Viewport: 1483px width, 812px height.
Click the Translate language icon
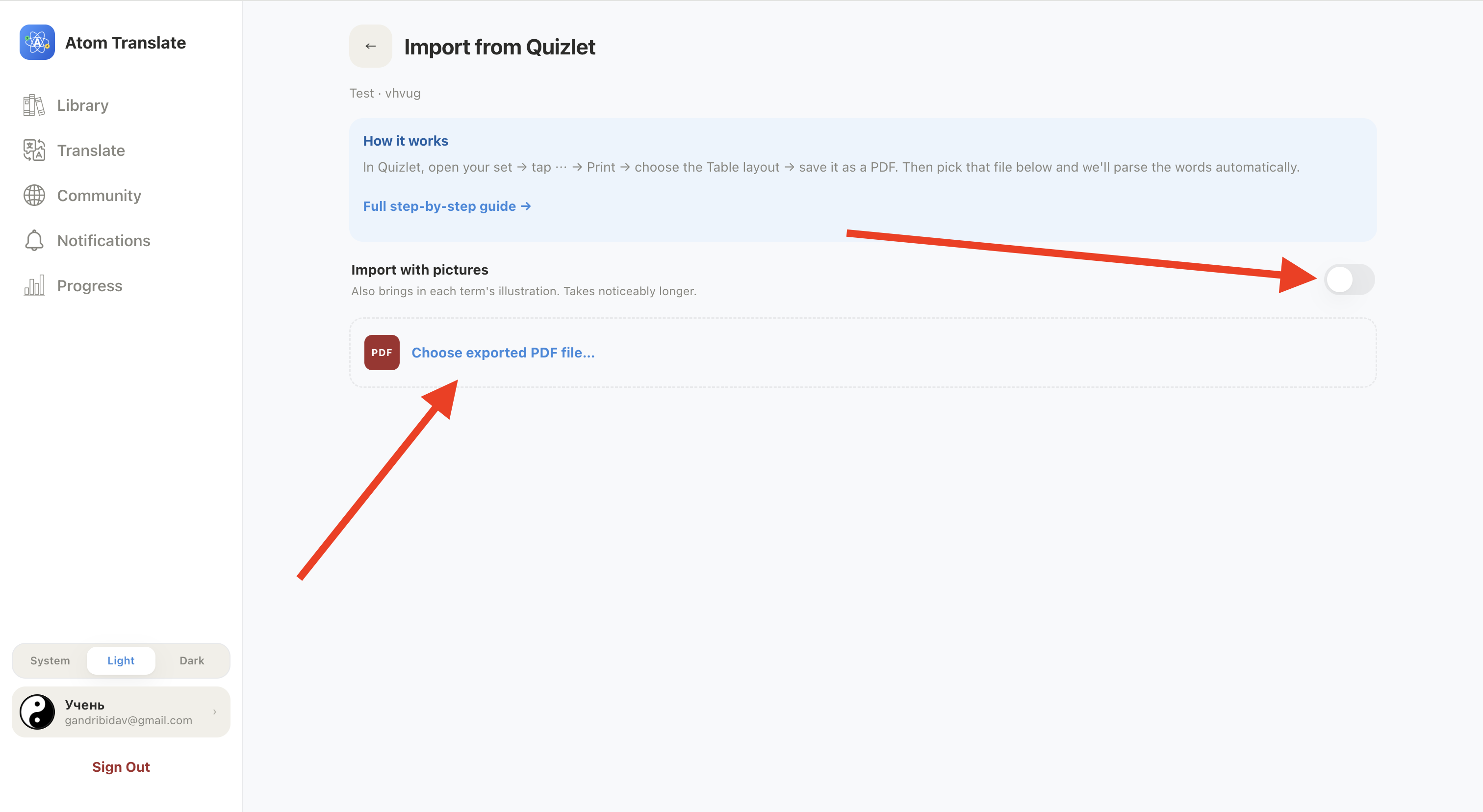point(34,150)
